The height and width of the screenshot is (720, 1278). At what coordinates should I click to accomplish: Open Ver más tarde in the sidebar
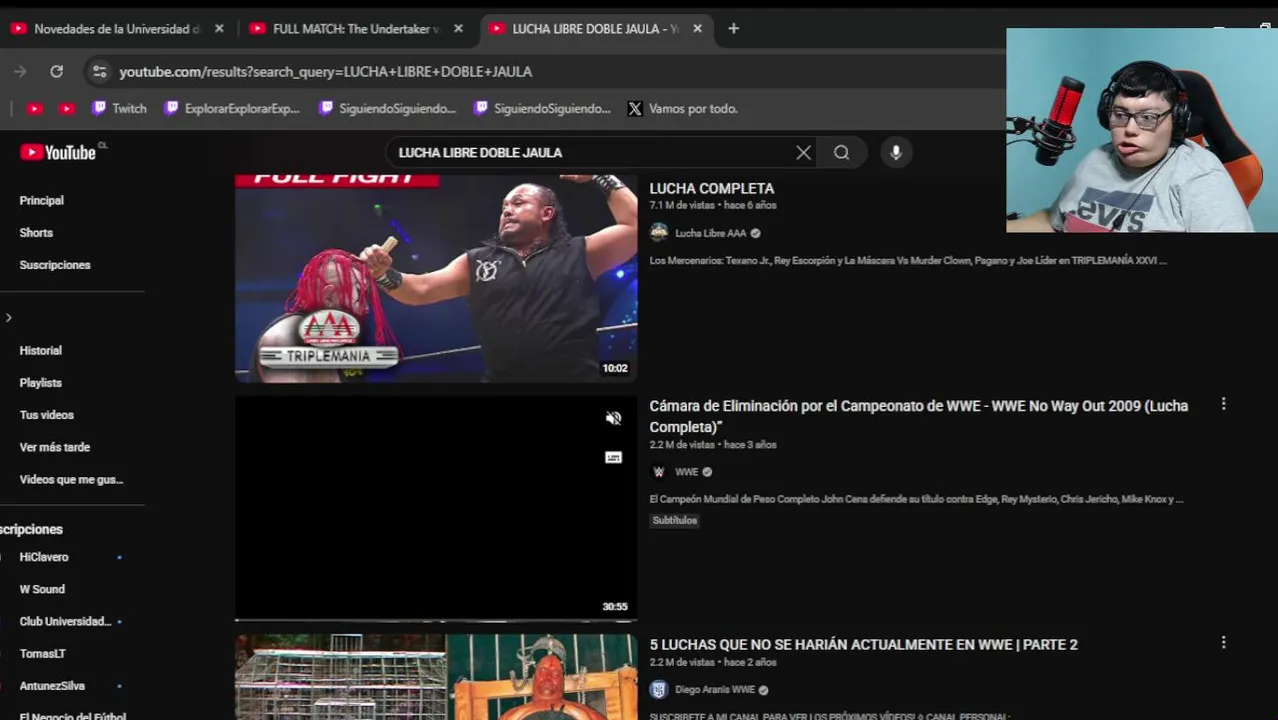pyautogui.click(x=55, y=446)
